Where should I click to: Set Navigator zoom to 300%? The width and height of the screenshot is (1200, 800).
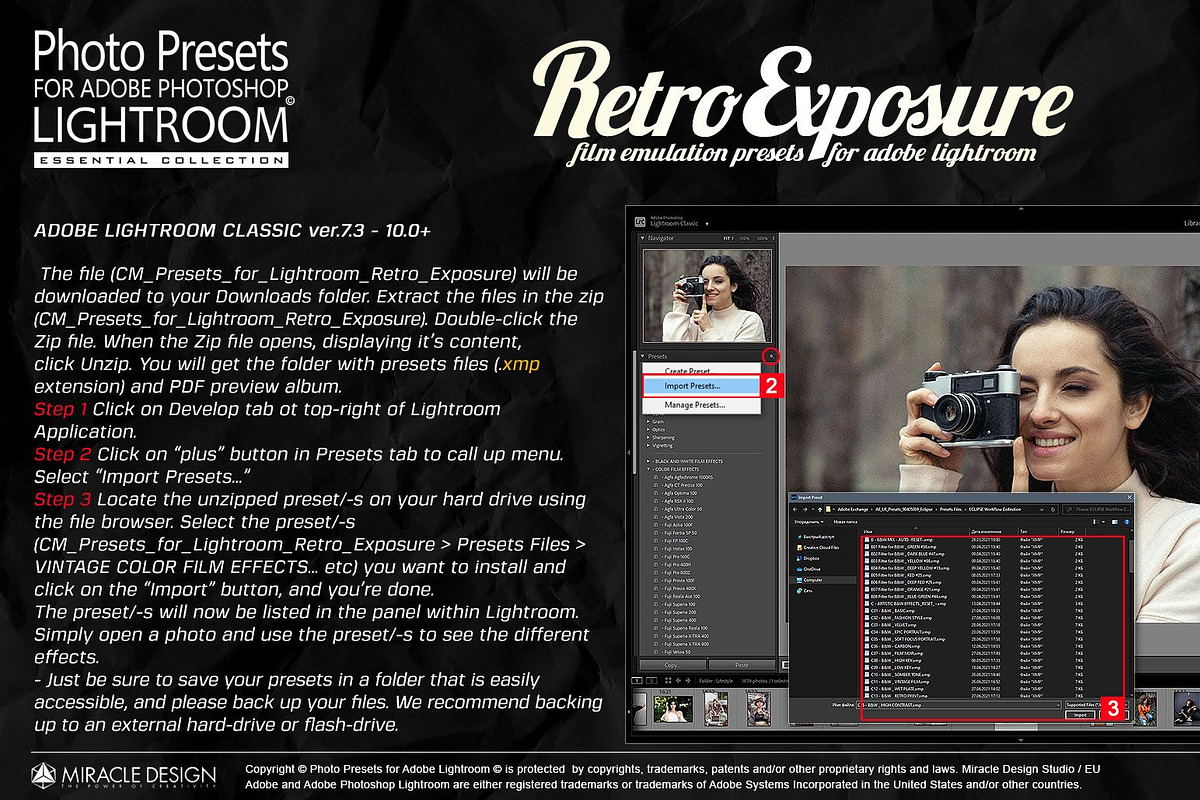pos(762,238)
